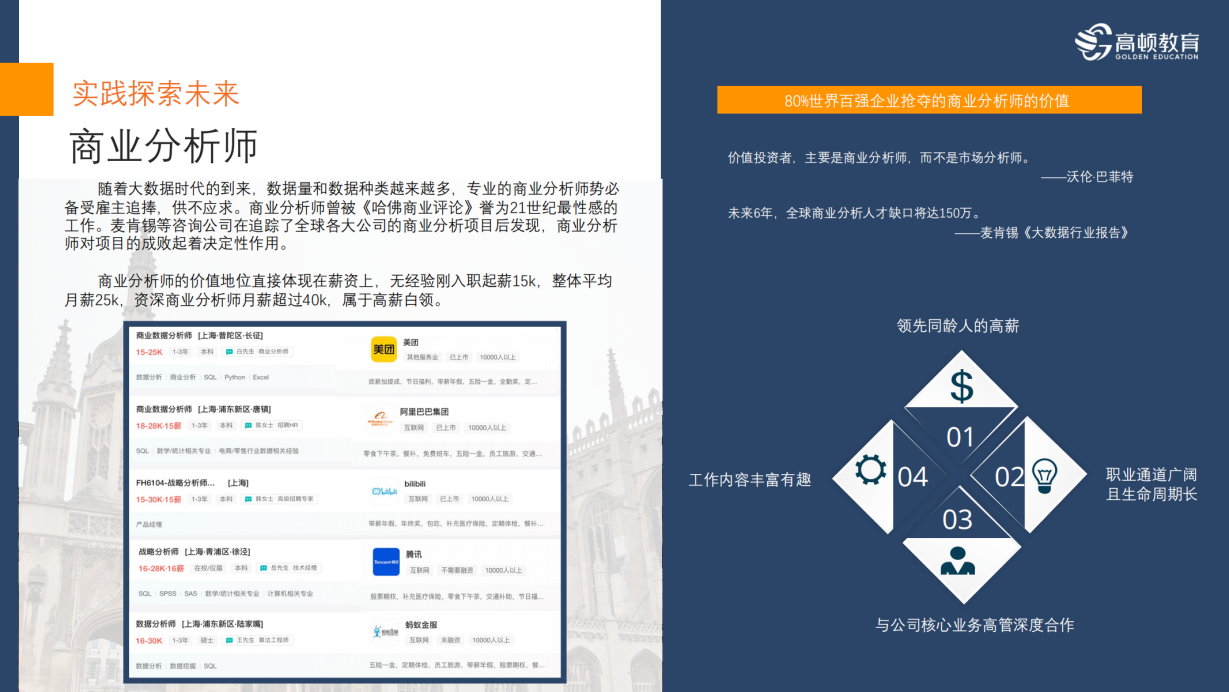Click the number 01 in the diamond
Image resolution: width=1229 pixels, height=692 pixels.
click(x=960, y=437)
